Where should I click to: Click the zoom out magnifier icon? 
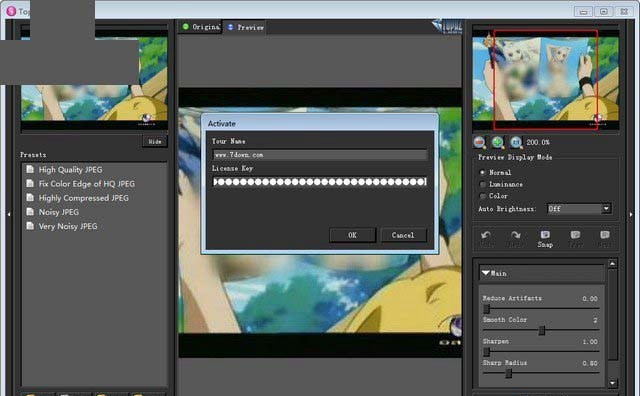coord(479,142)
